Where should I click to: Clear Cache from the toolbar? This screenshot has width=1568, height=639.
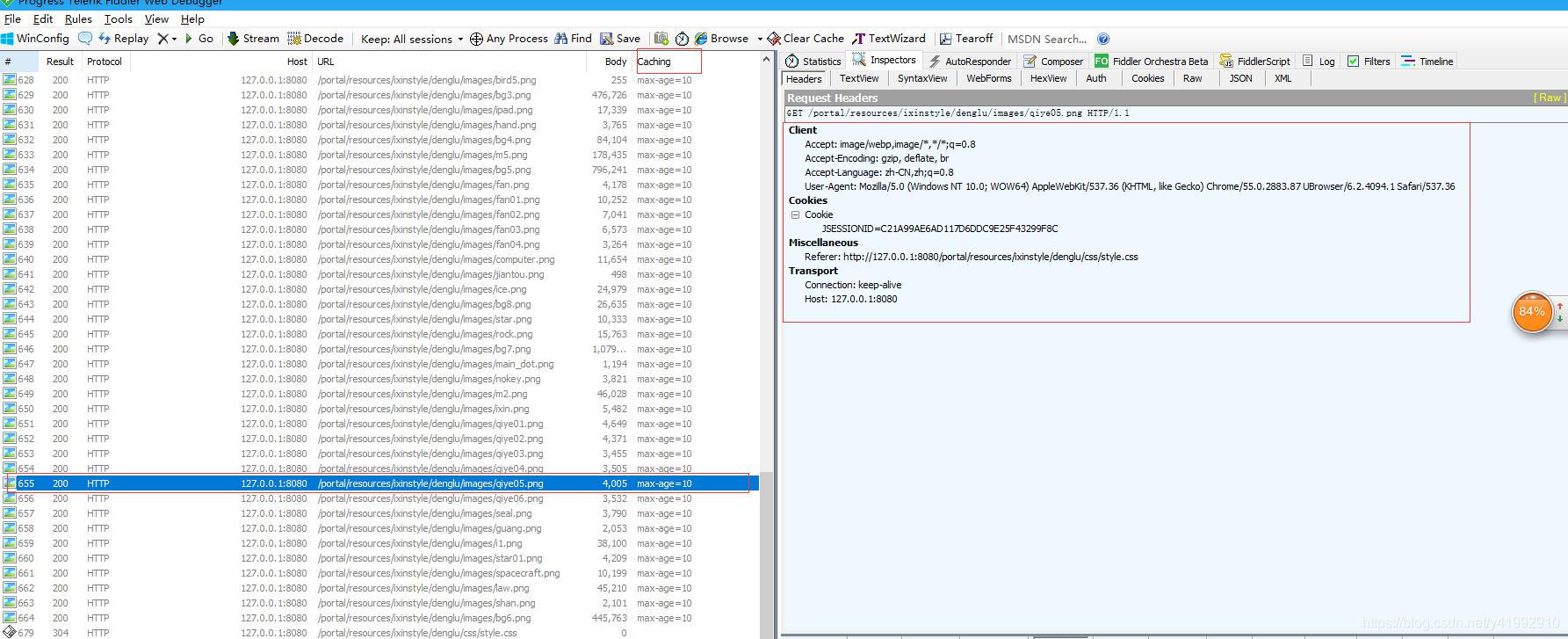coord(806,39)
